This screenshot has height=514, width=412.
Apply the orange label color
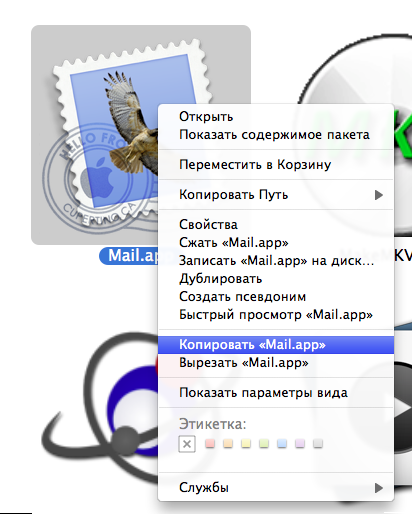click(x=228, y=443)
